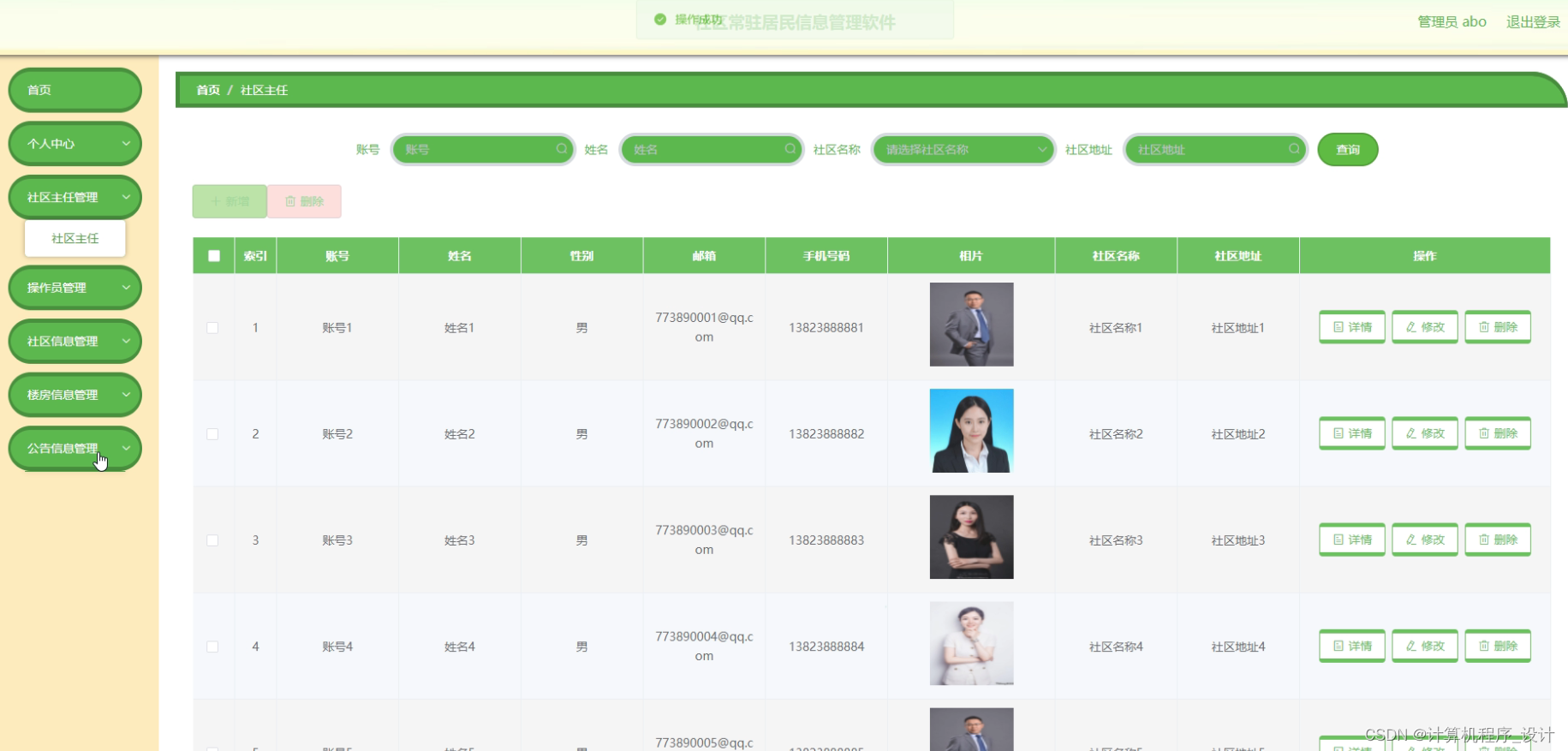Expand the 公告信息管理 menu chevron
Screen dimensions: 1568x751
click(126, 448)
